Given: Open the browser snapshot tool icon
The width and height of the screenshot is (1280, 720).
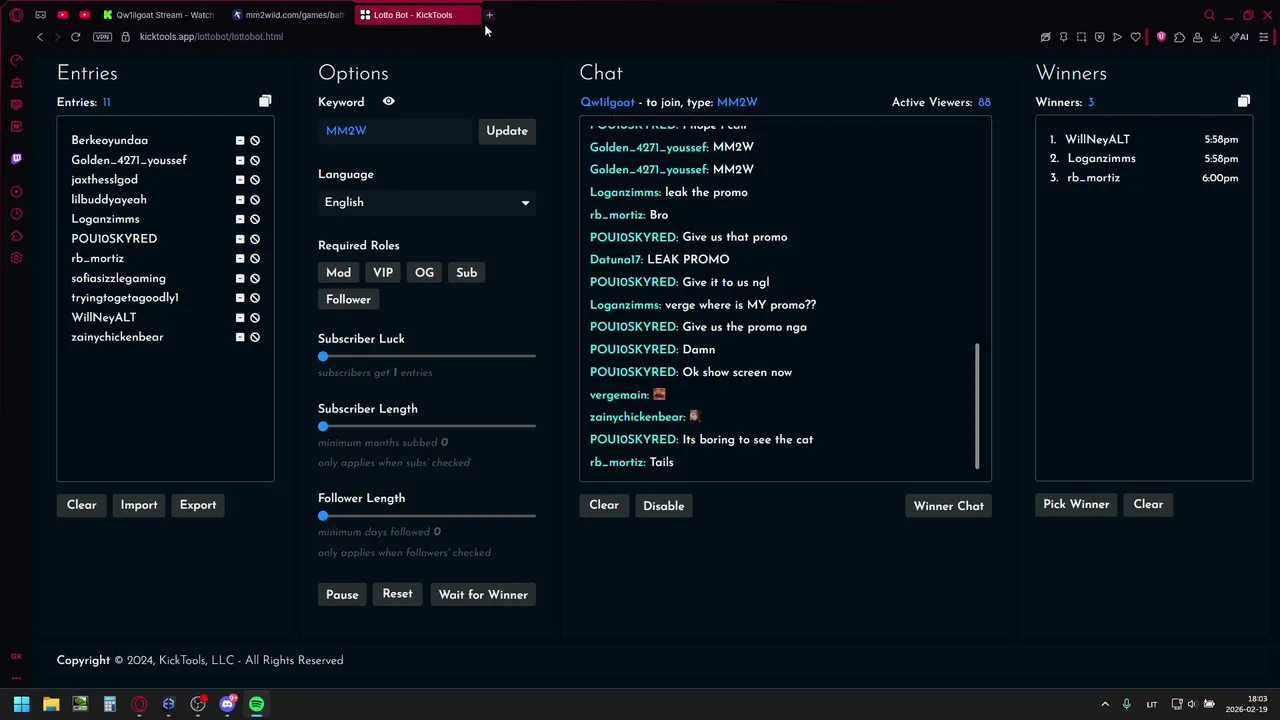Looking at the screenshot, I should tap(1081, 37).
